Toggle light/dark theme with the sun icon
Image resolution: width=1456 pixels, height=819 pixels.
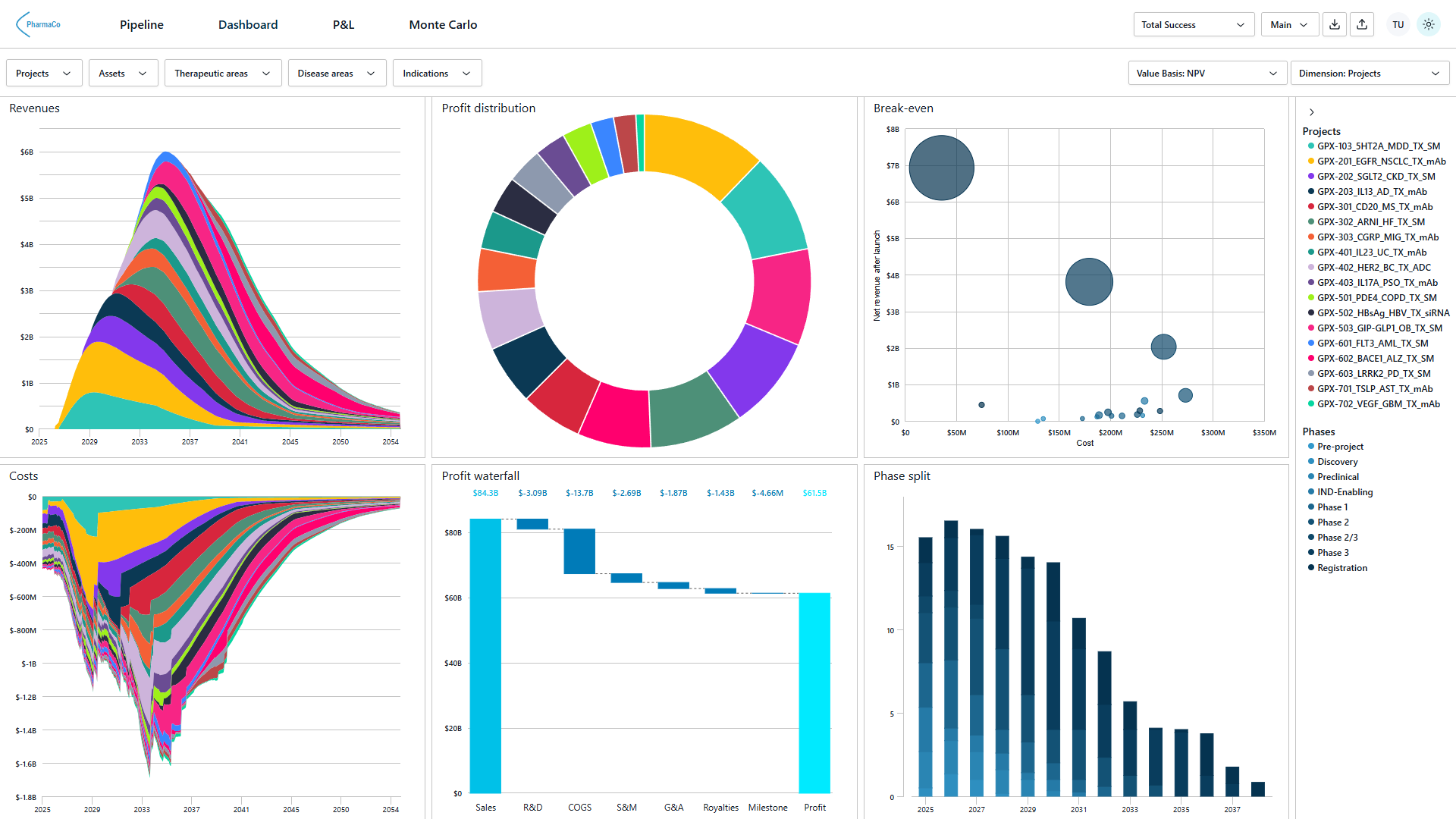tap(1429, 24)
